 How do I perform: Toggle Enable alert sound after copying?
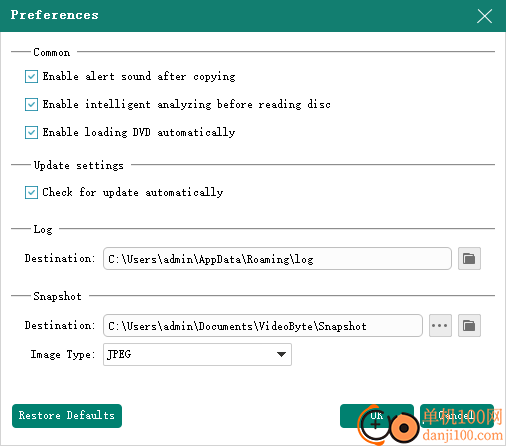pyautogui.click(x=31, y=76)
